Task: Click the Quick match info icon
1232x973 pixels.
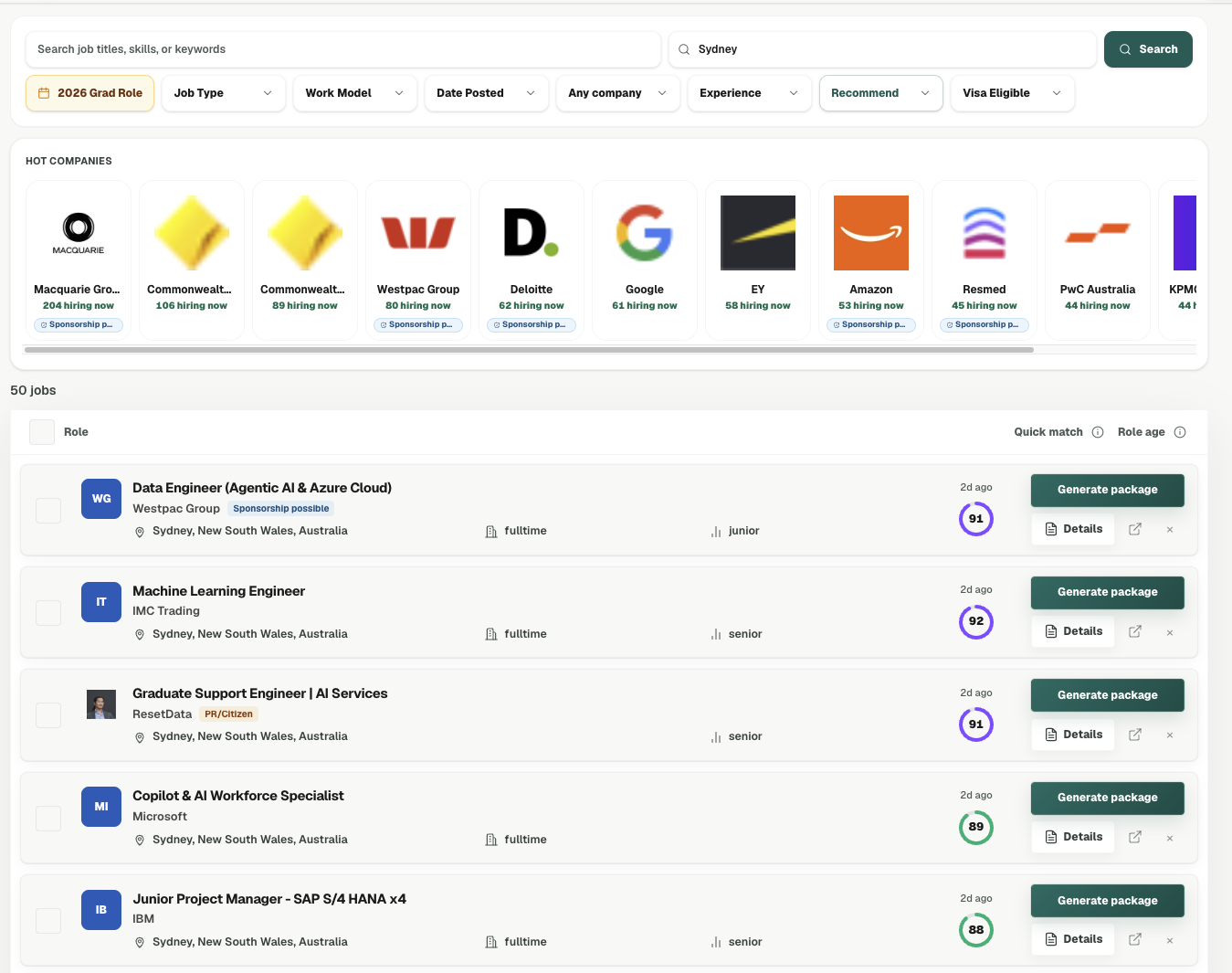Action: 1098,432
